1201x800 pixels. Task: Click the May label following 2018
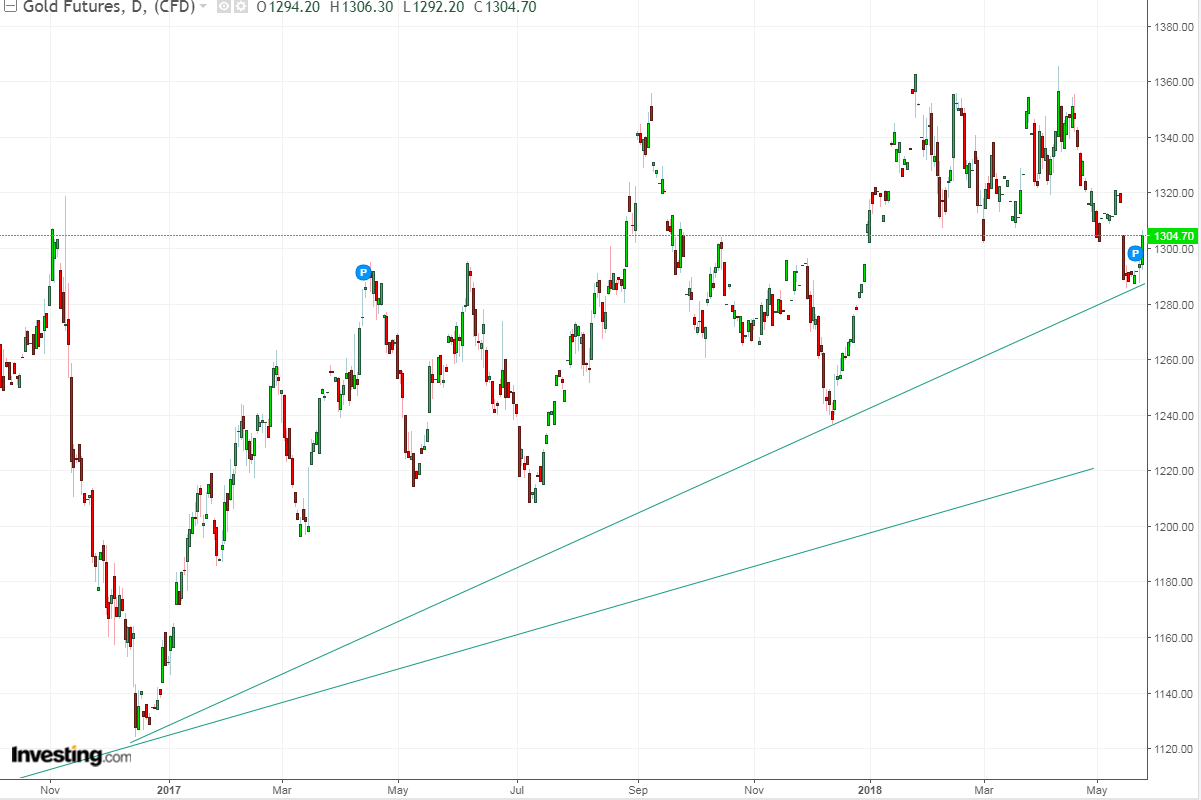click(1097, 789)
